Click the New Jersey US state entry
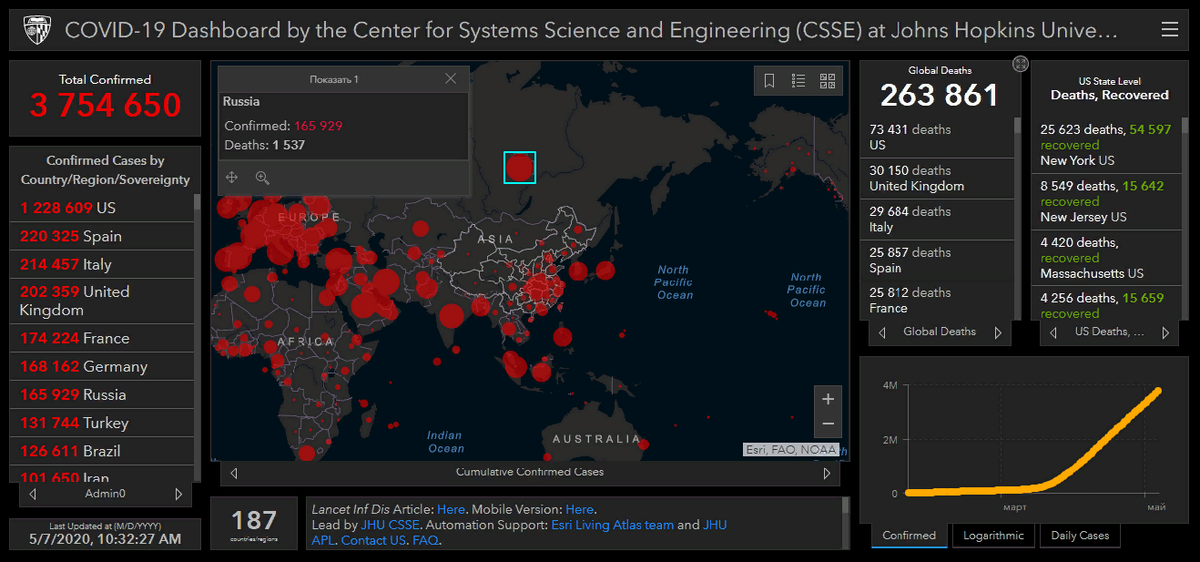The image size is (1200, 562). [x=1107, y=201]
